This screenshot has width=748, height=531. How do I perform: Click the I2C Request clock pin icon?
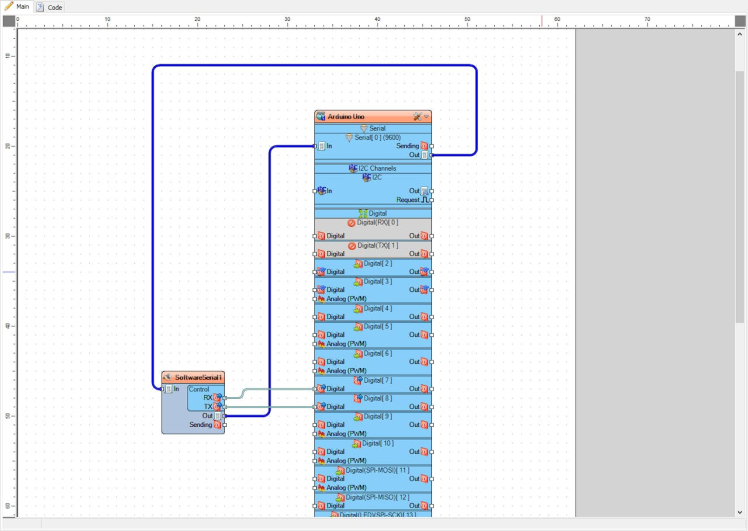click(x=424, y=200)
